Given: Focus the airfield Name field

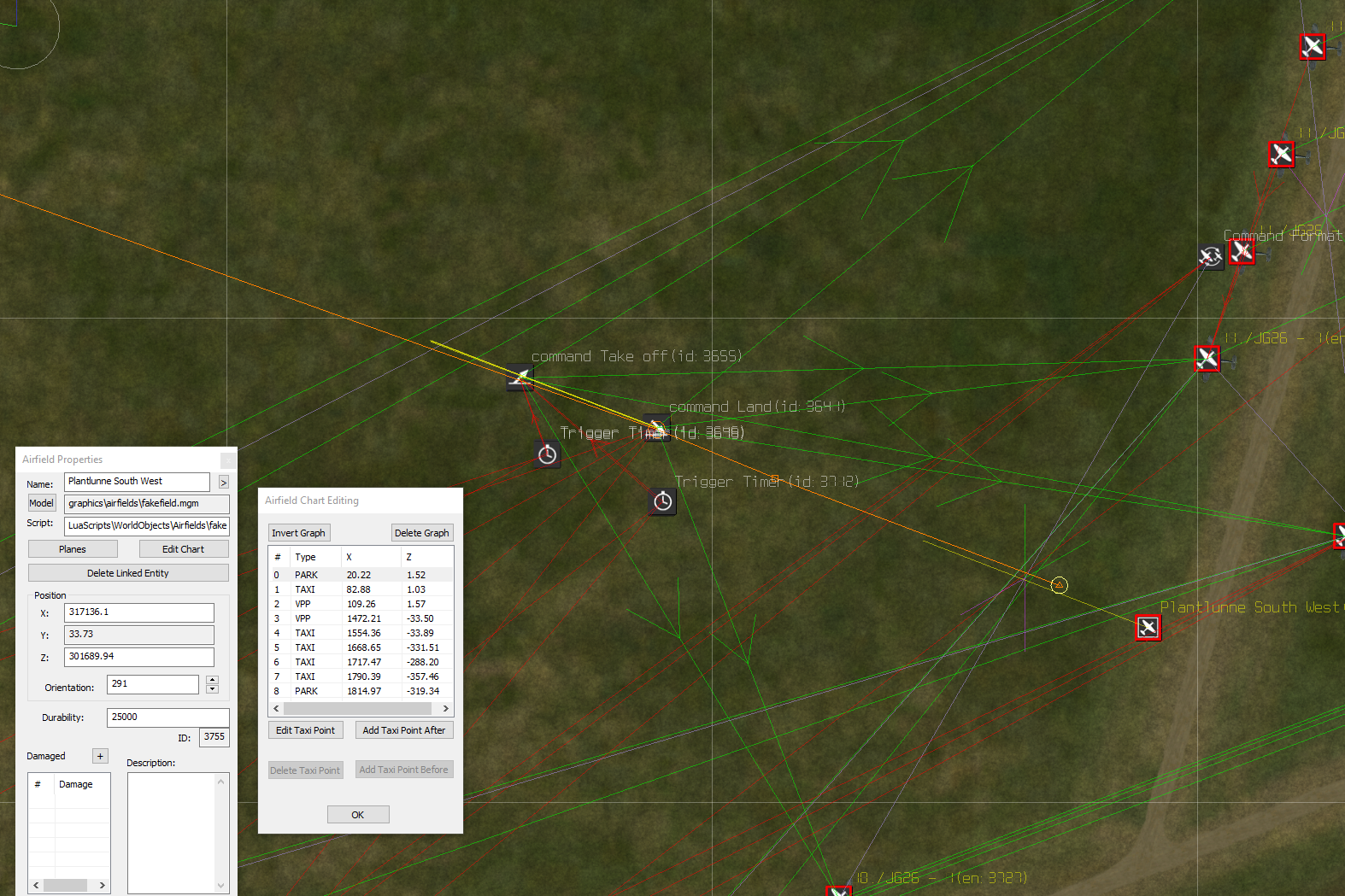Looking at the screenshot, I should (137, 482).
